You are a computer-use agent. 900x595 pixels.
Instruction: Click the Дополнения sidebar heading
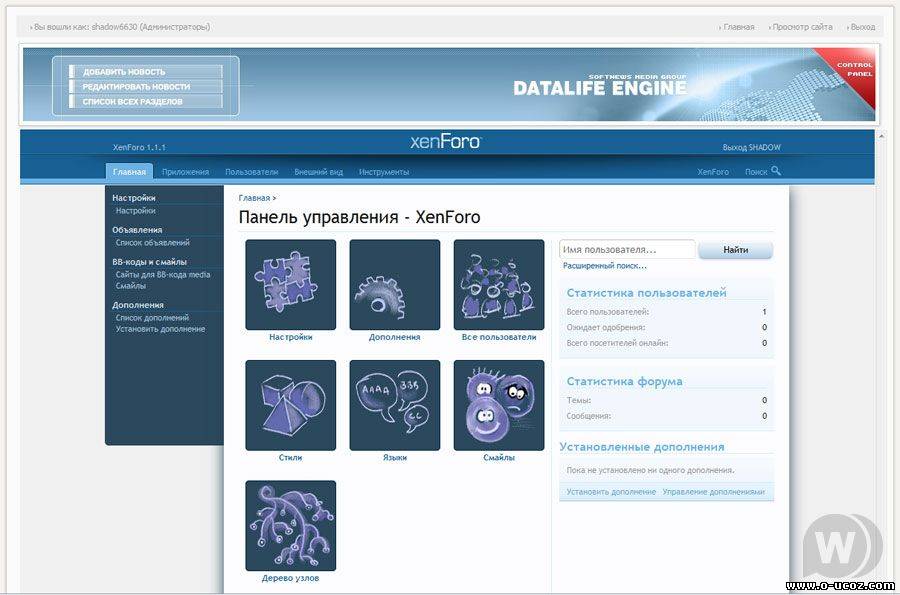[x=138, y=305]
